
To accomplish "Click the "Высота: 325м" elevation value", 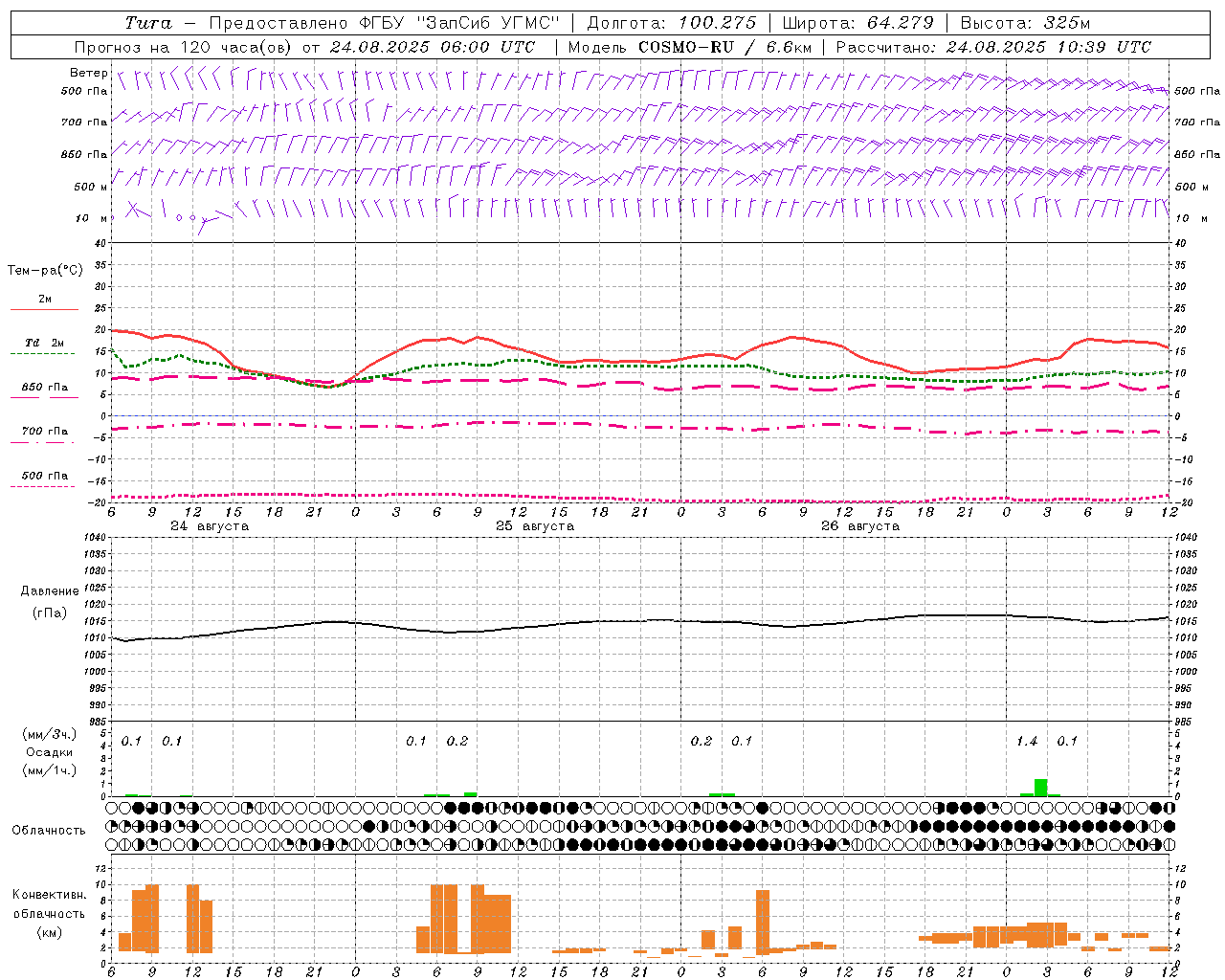I will (x=1025, y=23).
